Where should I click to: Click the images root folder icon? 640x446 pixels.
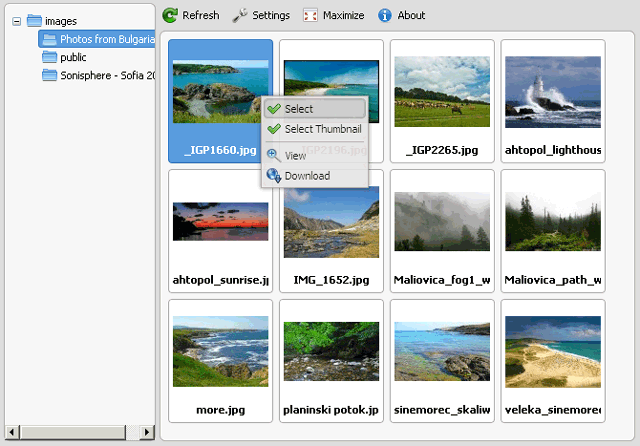[x=34, y=20]
